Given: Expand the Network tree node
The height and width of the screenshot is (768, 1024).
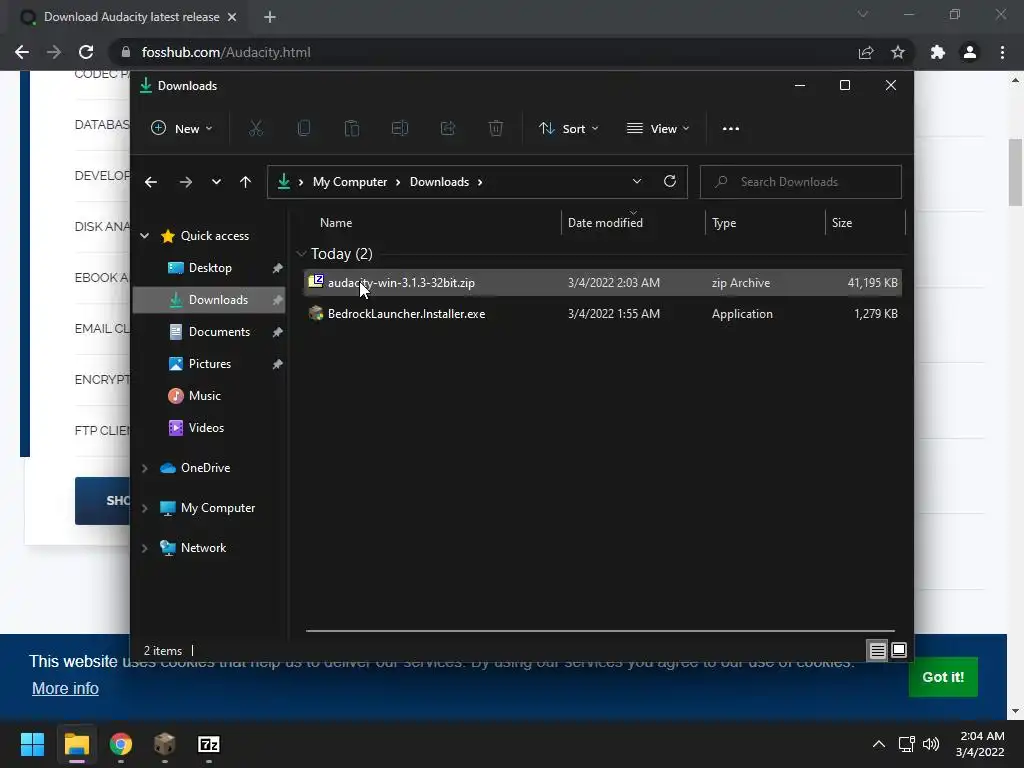Looking at the screenshot, I should (145, 548).
